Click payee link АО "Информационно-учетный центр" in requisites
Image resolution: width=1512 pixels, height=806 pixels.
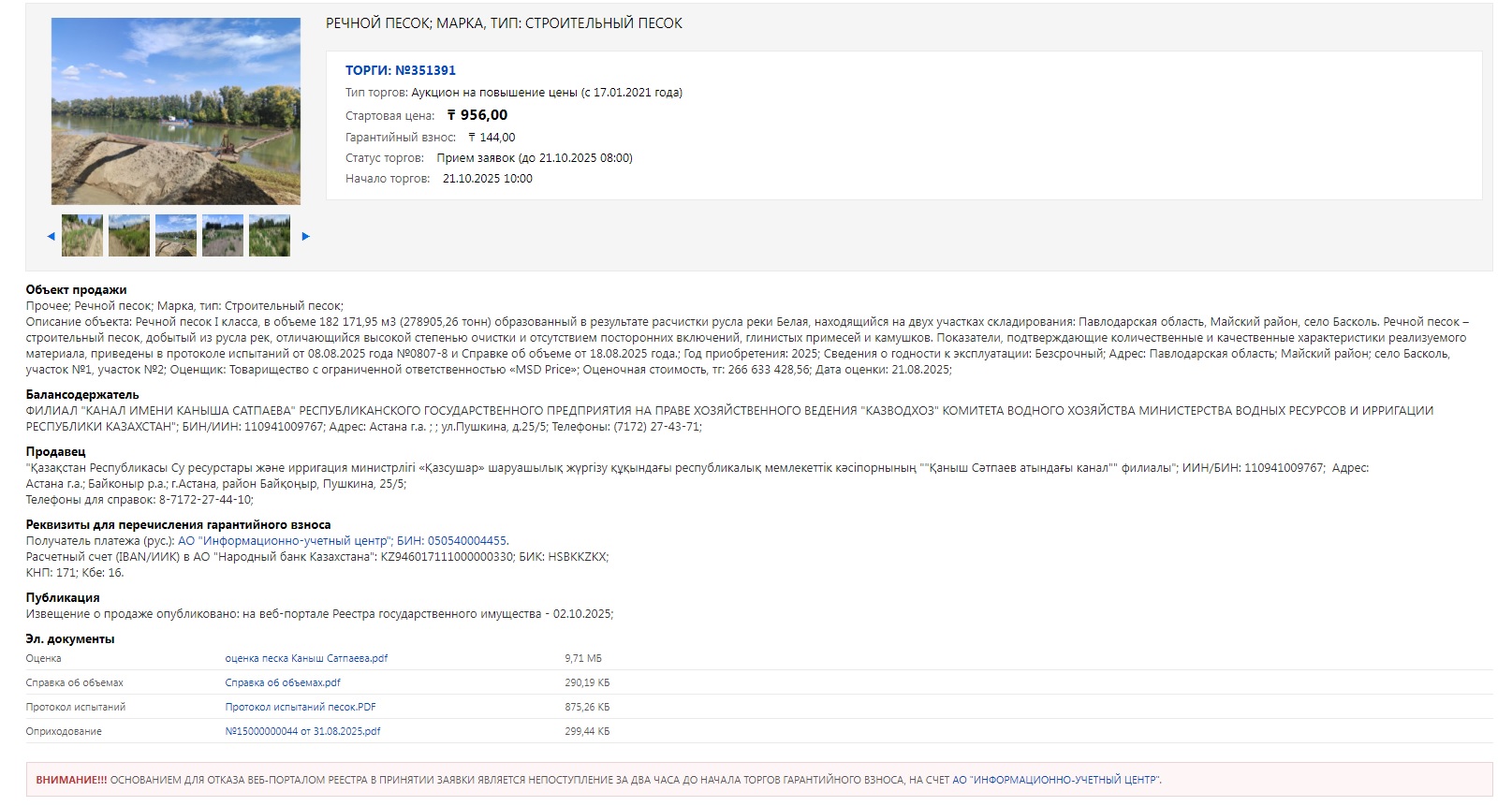pyautogui.click(x=285, y=541)
